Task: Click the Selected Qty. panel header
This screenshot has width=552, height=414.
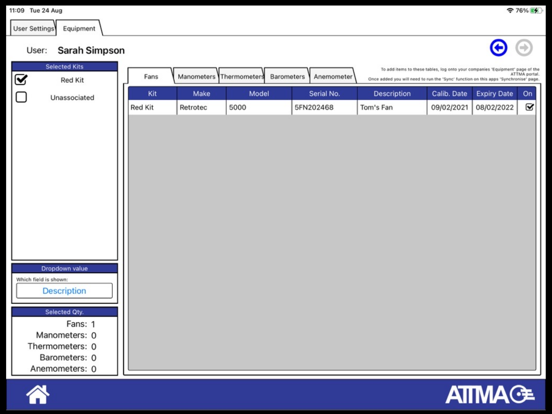Action: 64,312
